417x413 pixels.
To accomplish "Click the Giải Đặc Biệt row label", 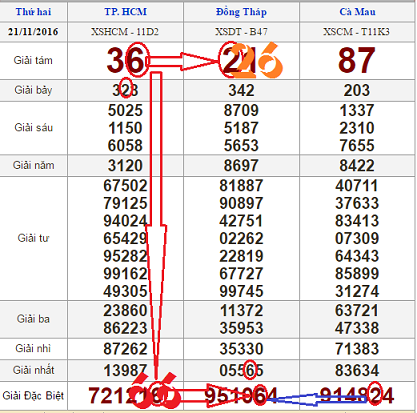I will 33,396.
